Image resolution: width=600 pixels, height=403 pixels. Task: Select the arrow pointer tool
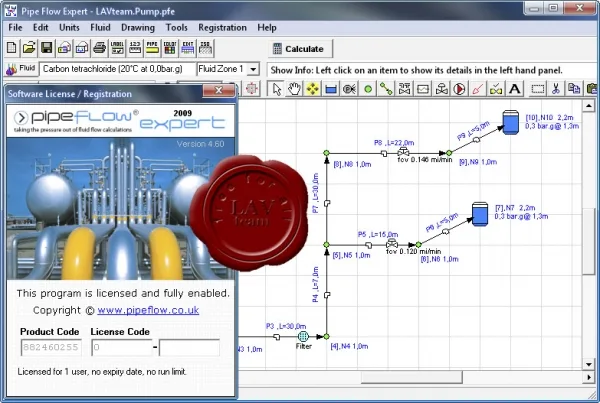click(x=276, y=89)
